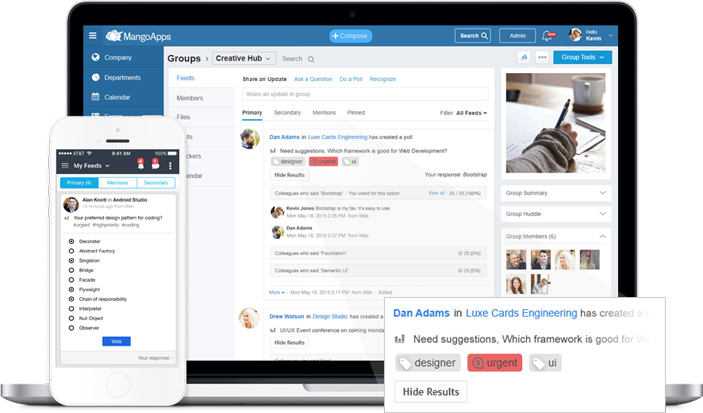Screen dimensions: 703x413
Task: Click Kevin's profile avatar in the header
Action: pyautogui.click(x=575, y=35)
